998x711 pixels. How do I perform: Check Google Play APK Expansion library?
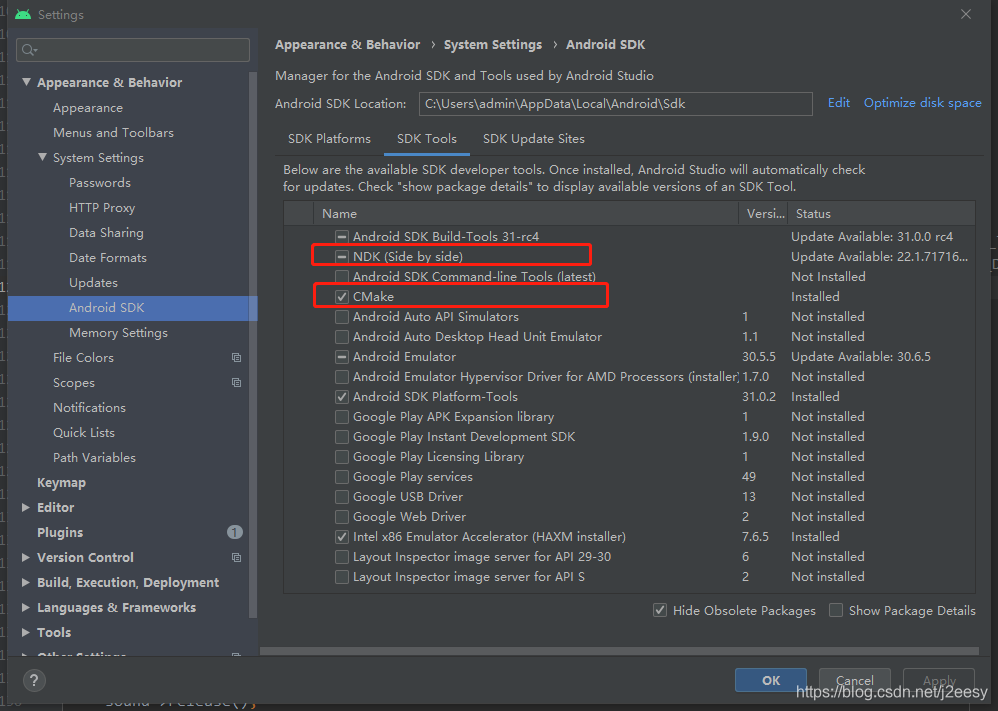click(x=342, y=417)
